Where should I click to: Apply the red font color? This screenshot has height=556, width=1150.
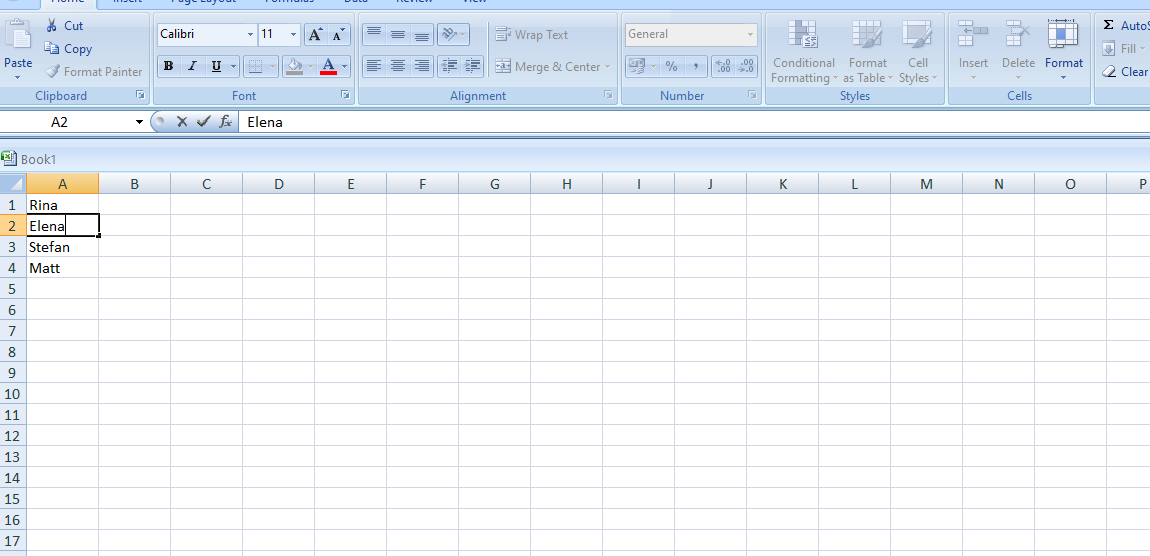point(329,67)
